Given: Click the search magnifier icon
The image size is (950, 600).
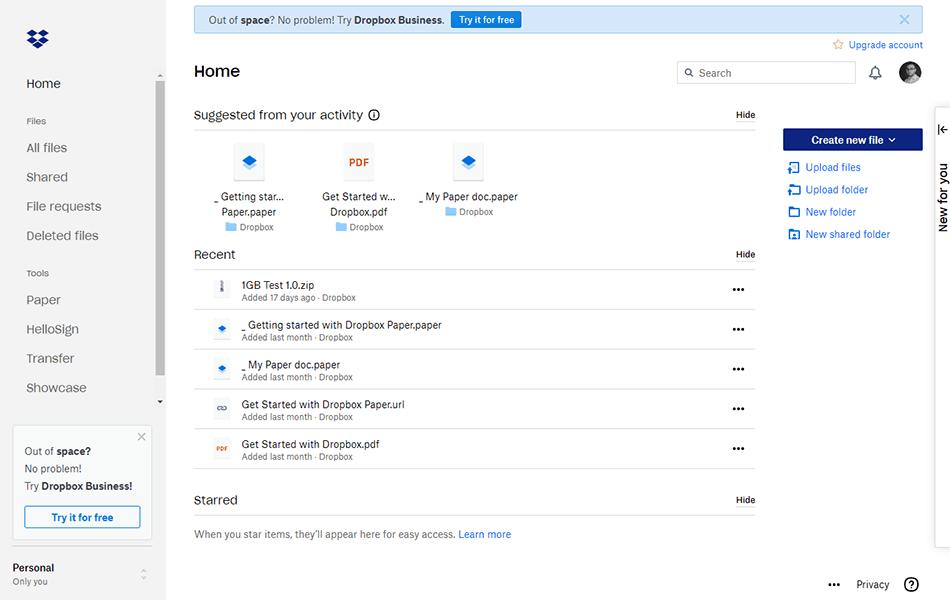Looking at the screenshot, I should [x=689, y=73].
